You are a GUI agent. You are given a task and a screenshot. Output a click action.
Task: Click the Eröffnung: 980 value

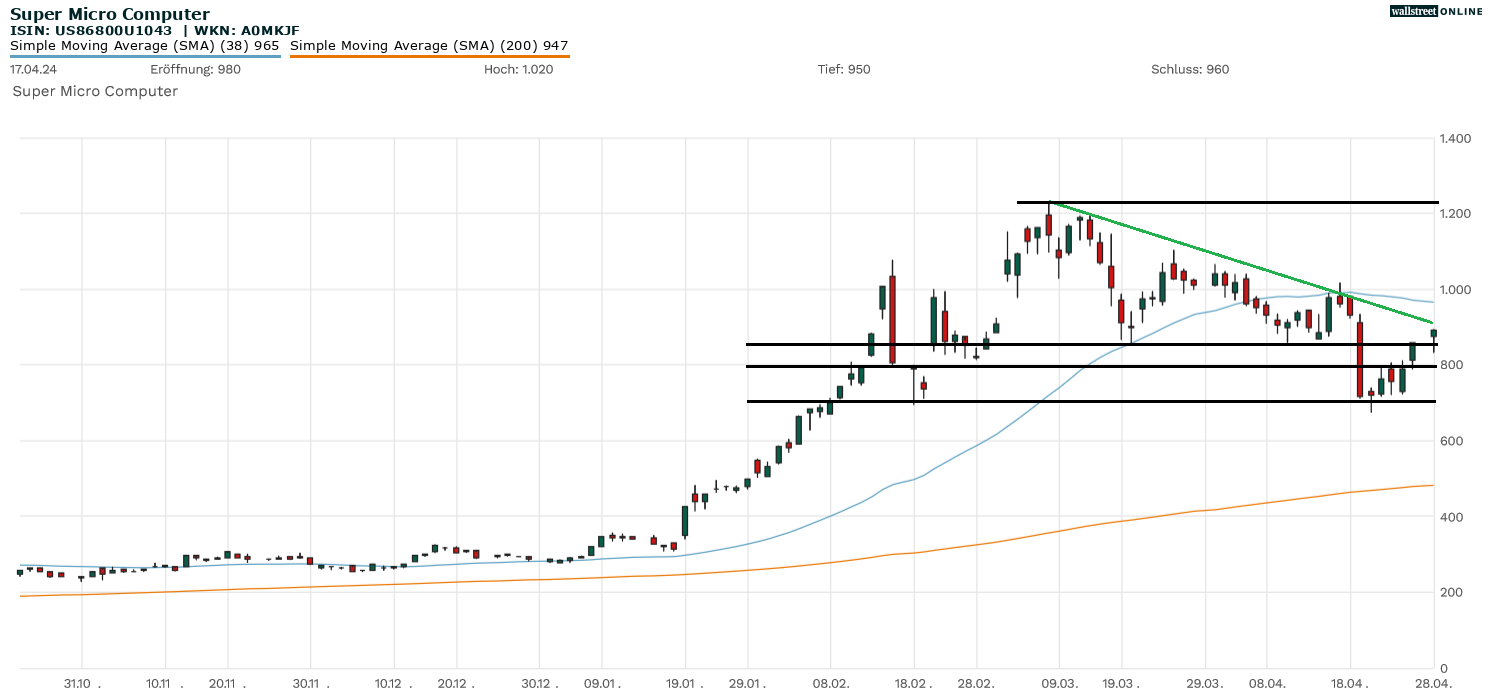(195, 69)
